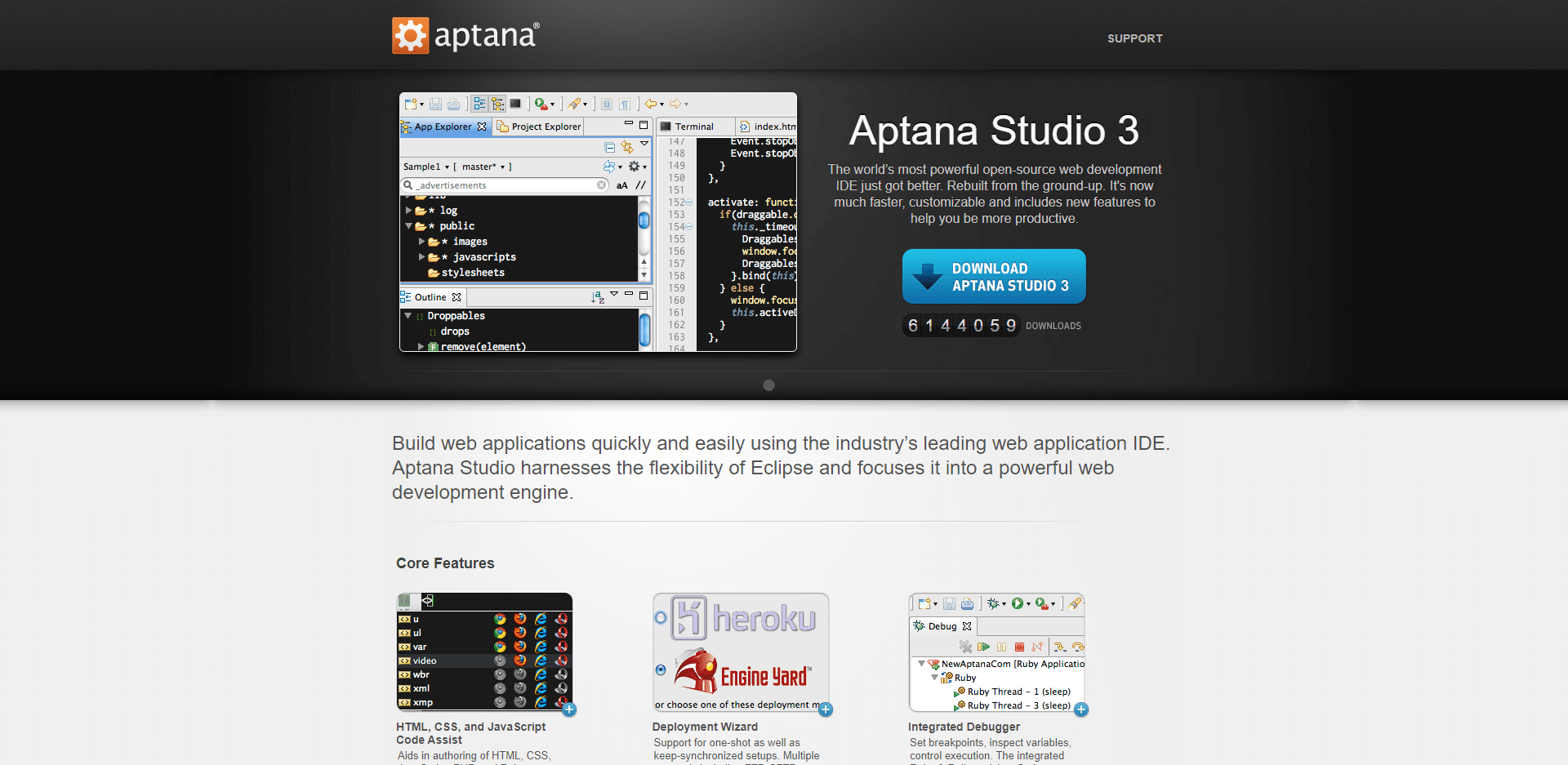Screen dimensions: 1568x765
Task: Click the collapse-all icon in App Explorer
Action: pyautogui.click(x=610, y=147)
